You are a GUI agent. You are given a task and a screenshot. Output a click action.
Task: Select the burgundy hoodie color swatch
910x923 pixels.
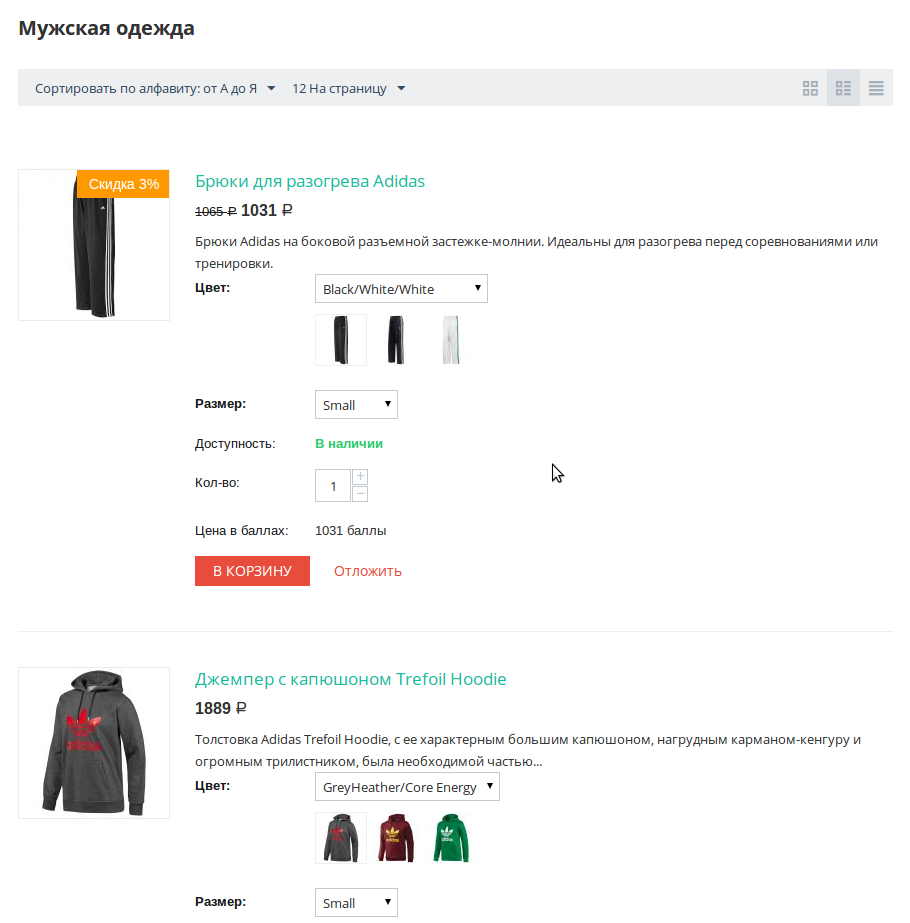coord(396,838)
